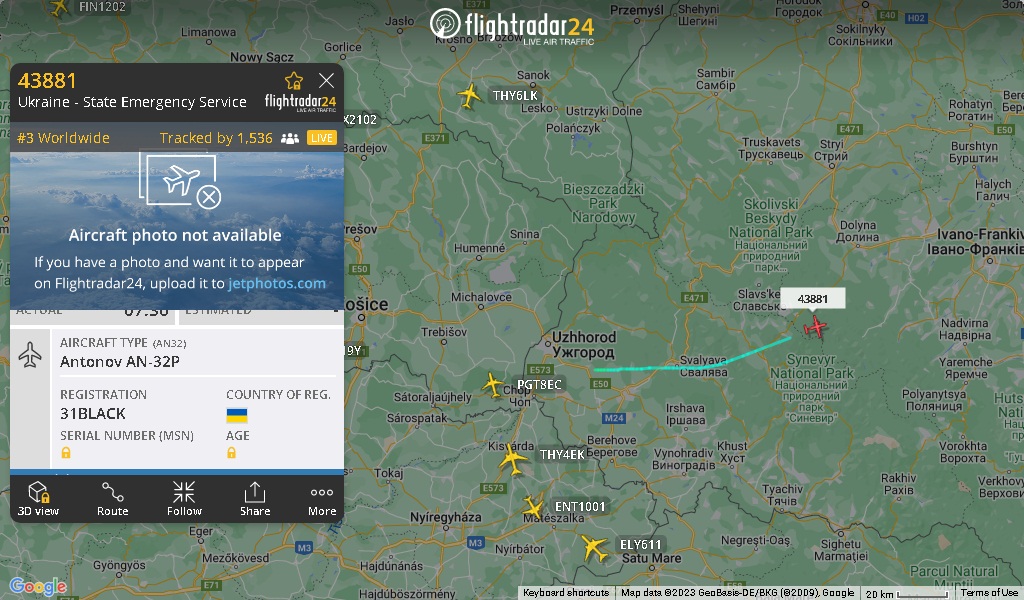
Task: Select the THY6LK aircraft icon
Action: pyautogui.click(x=469, y=95)
